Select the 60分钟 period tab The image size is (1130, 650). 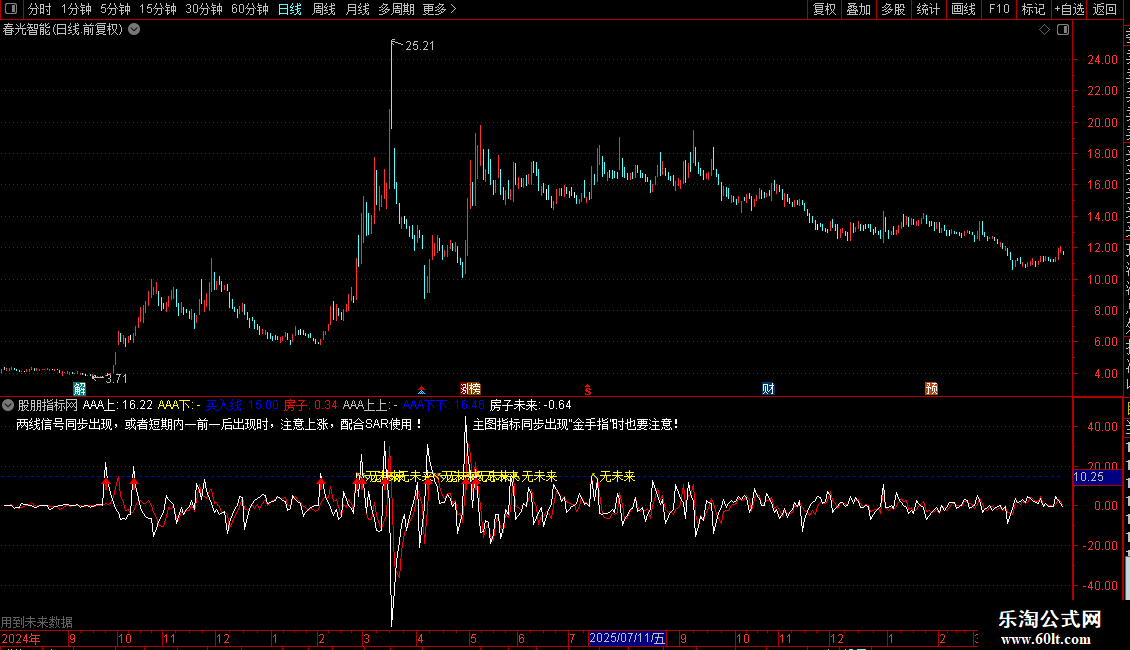pos(250,9)
